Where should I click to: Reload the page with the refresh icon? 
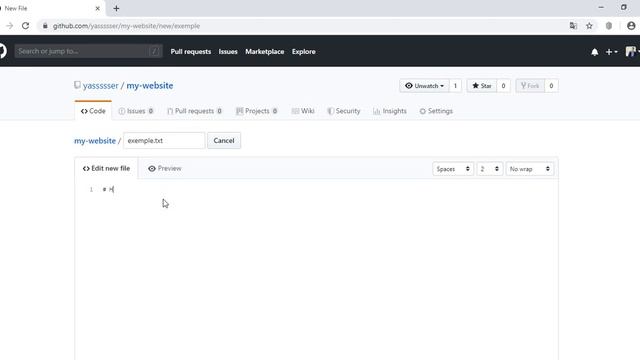tap(25, 26)
